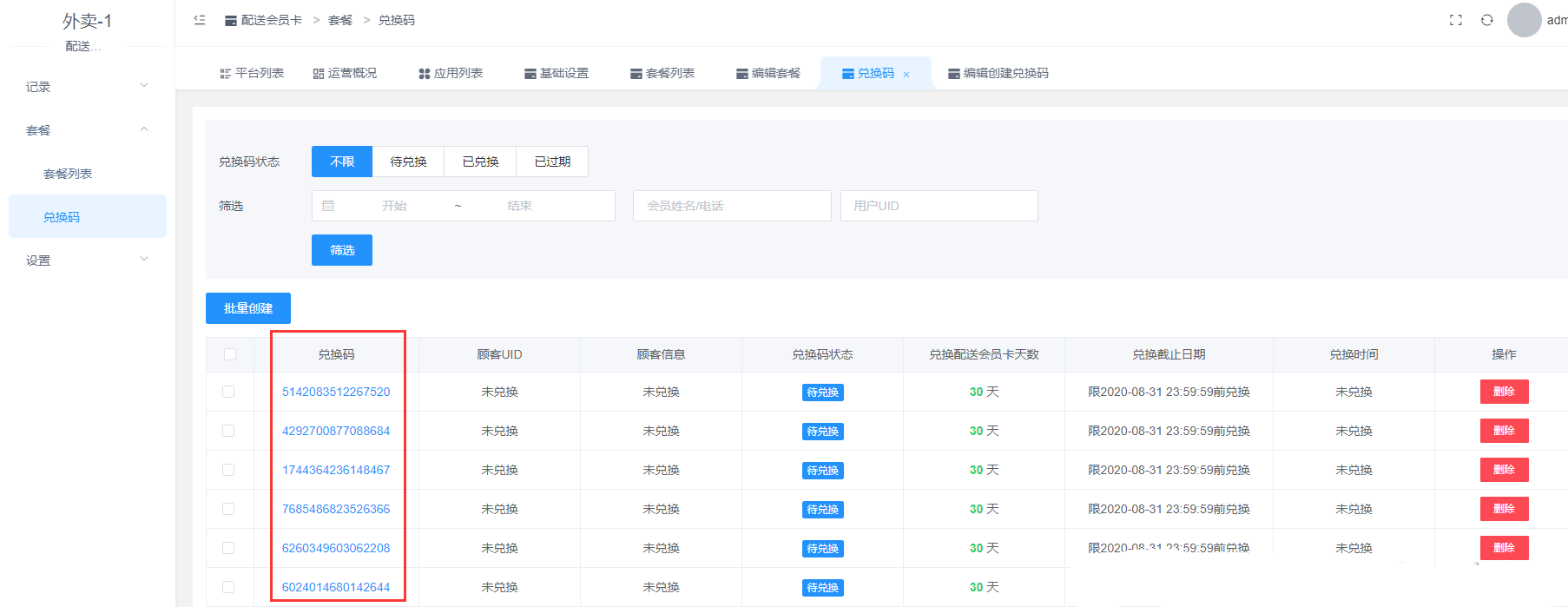
Task: Tick the checkbox for code 1744364236148467
Action: click(228, 470)
